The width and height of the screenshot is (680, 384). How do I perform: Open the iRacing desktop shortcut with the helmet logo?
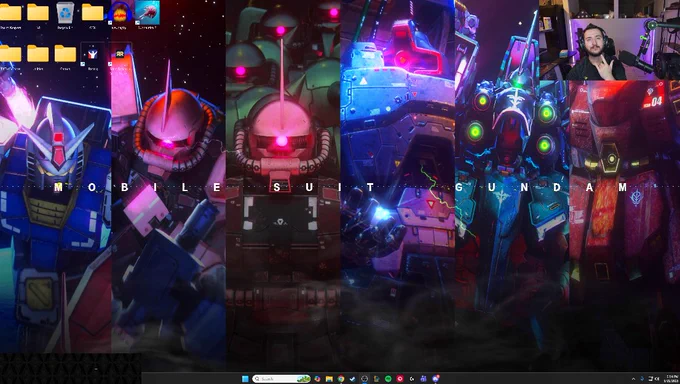pos(92,54)
